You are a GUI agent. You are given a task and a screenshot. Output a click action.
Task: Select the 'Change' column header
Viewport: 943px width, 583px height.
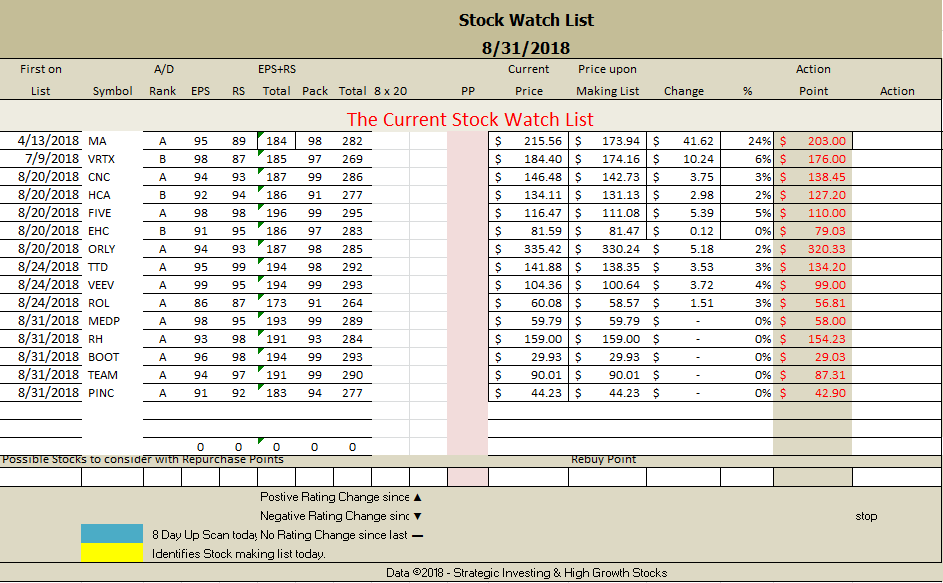683,91
